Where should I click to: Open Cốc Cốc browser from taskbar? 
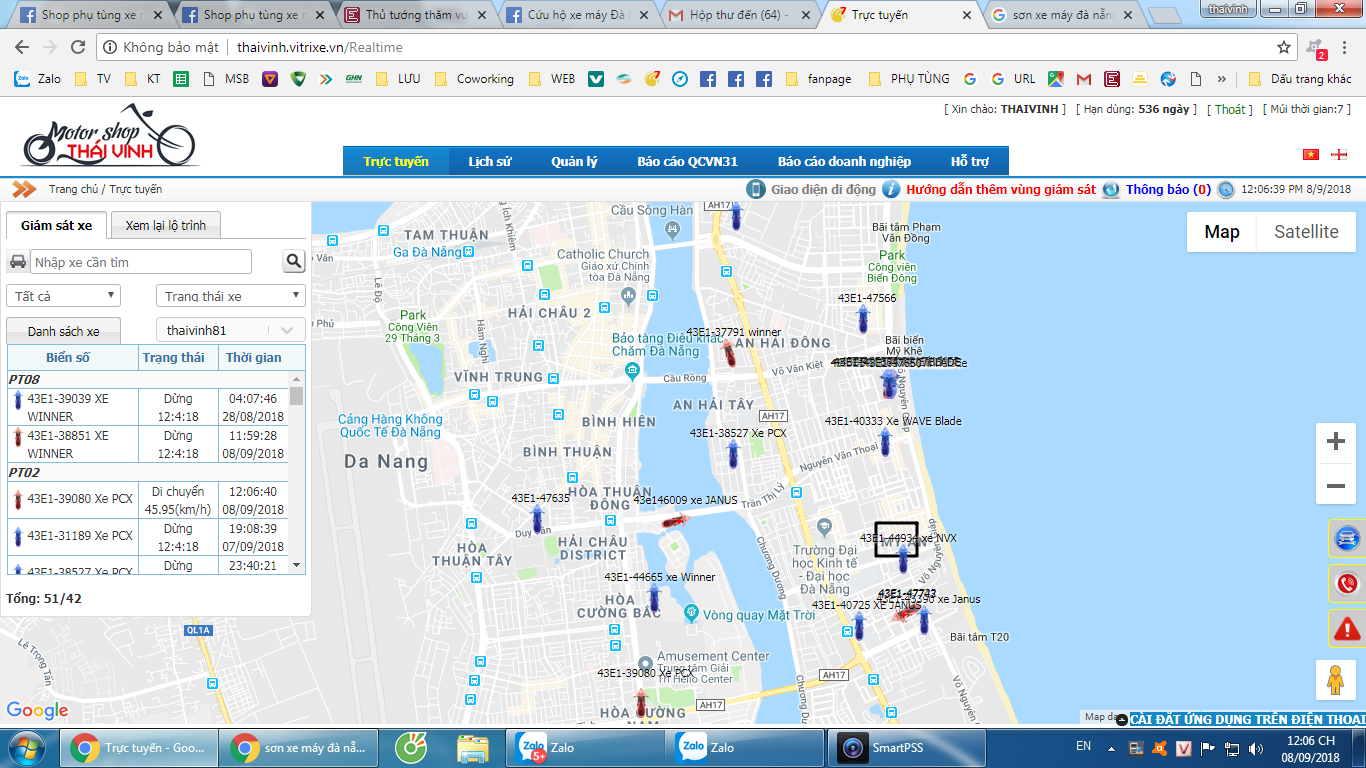412,747
